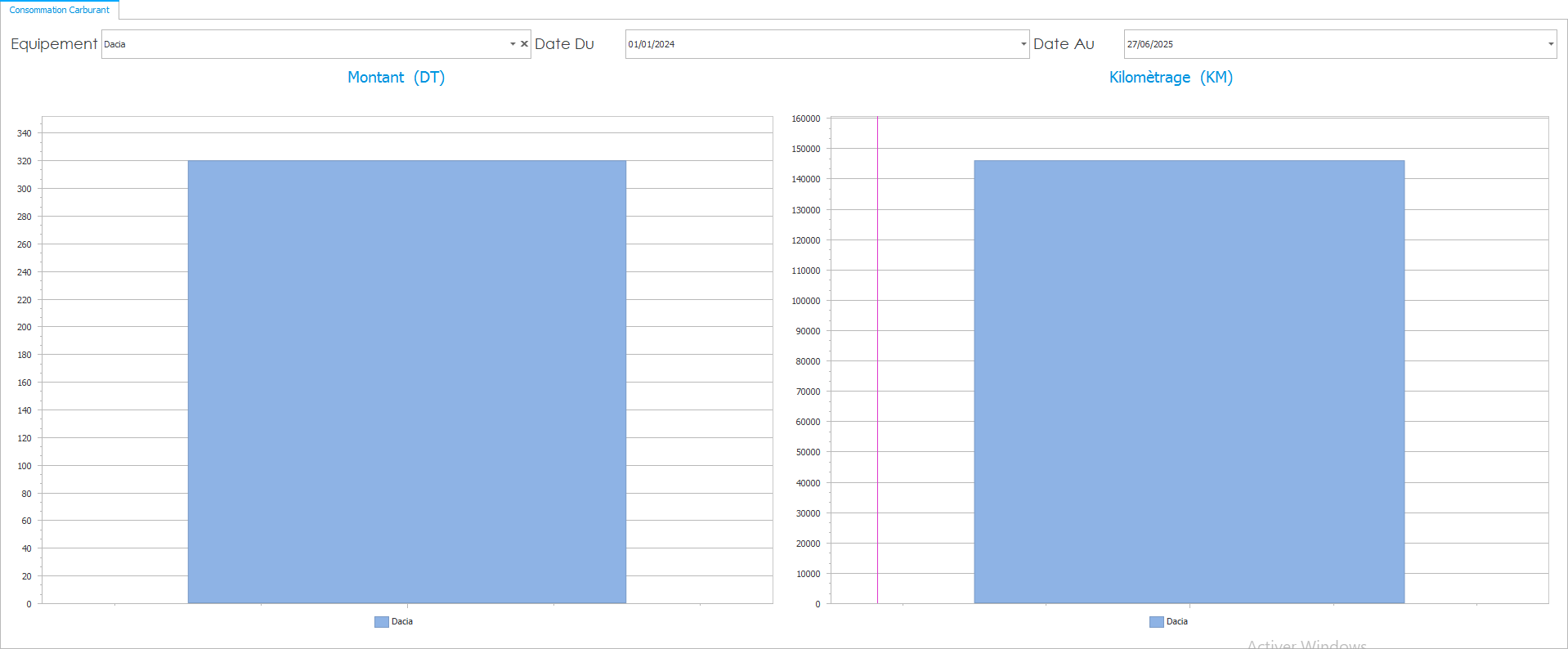The height and width of the screenshot is (649, 1568).
Task: Click the Equipement label
Action: [54, 44]
